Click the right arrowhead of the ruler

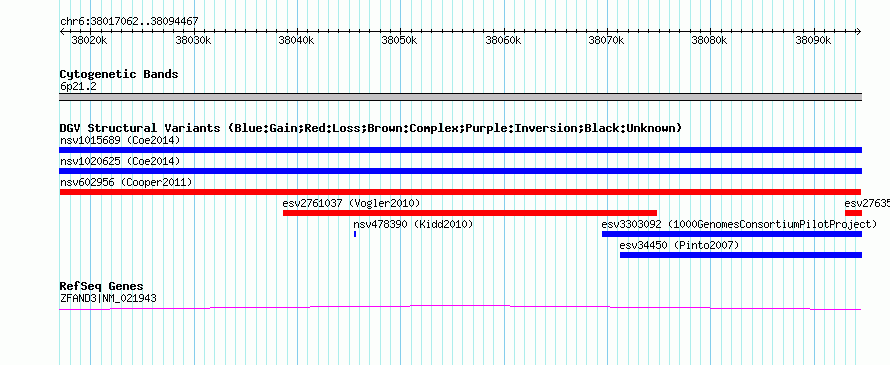(859, 31)
